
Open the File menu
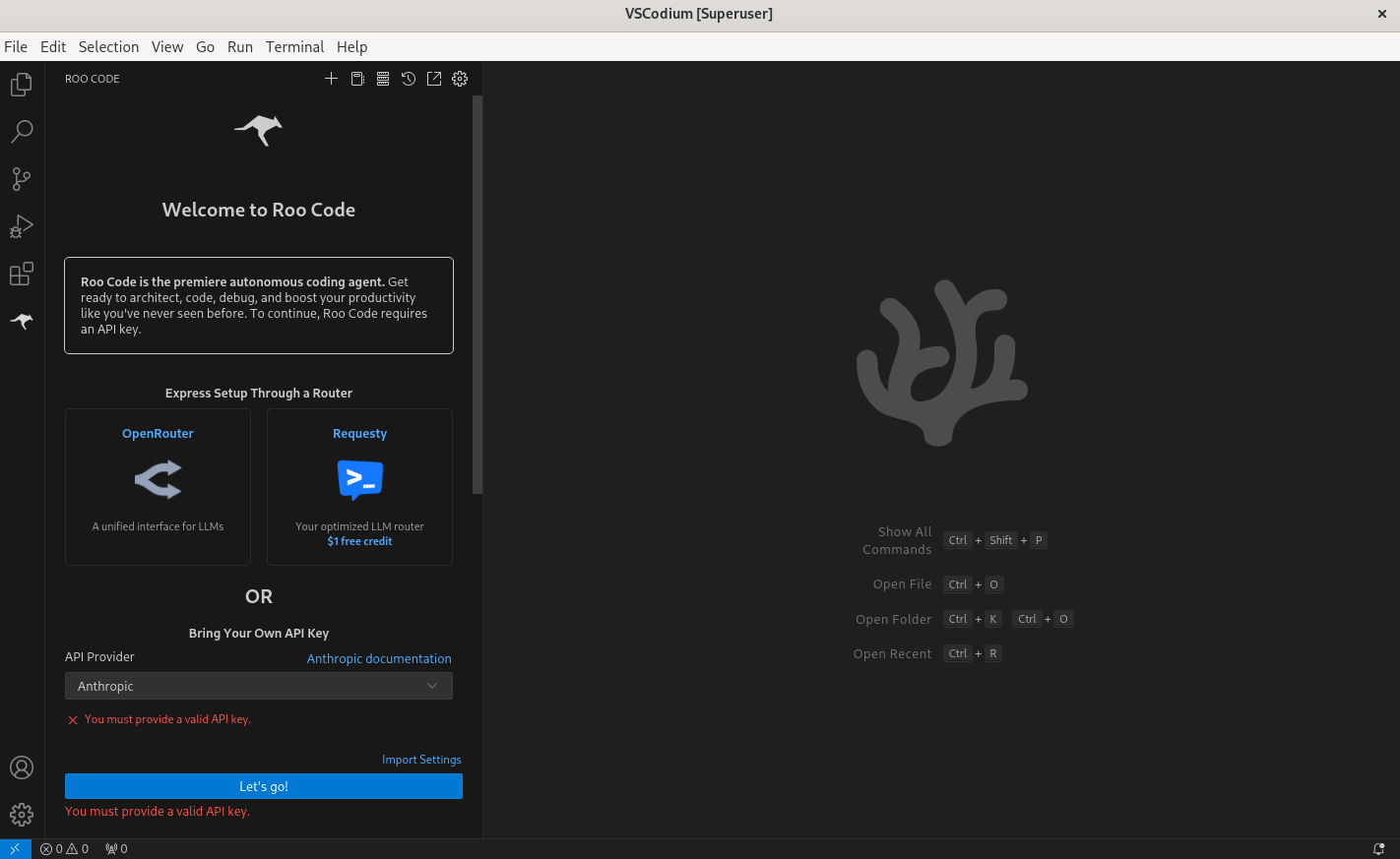tap(16, 46)
